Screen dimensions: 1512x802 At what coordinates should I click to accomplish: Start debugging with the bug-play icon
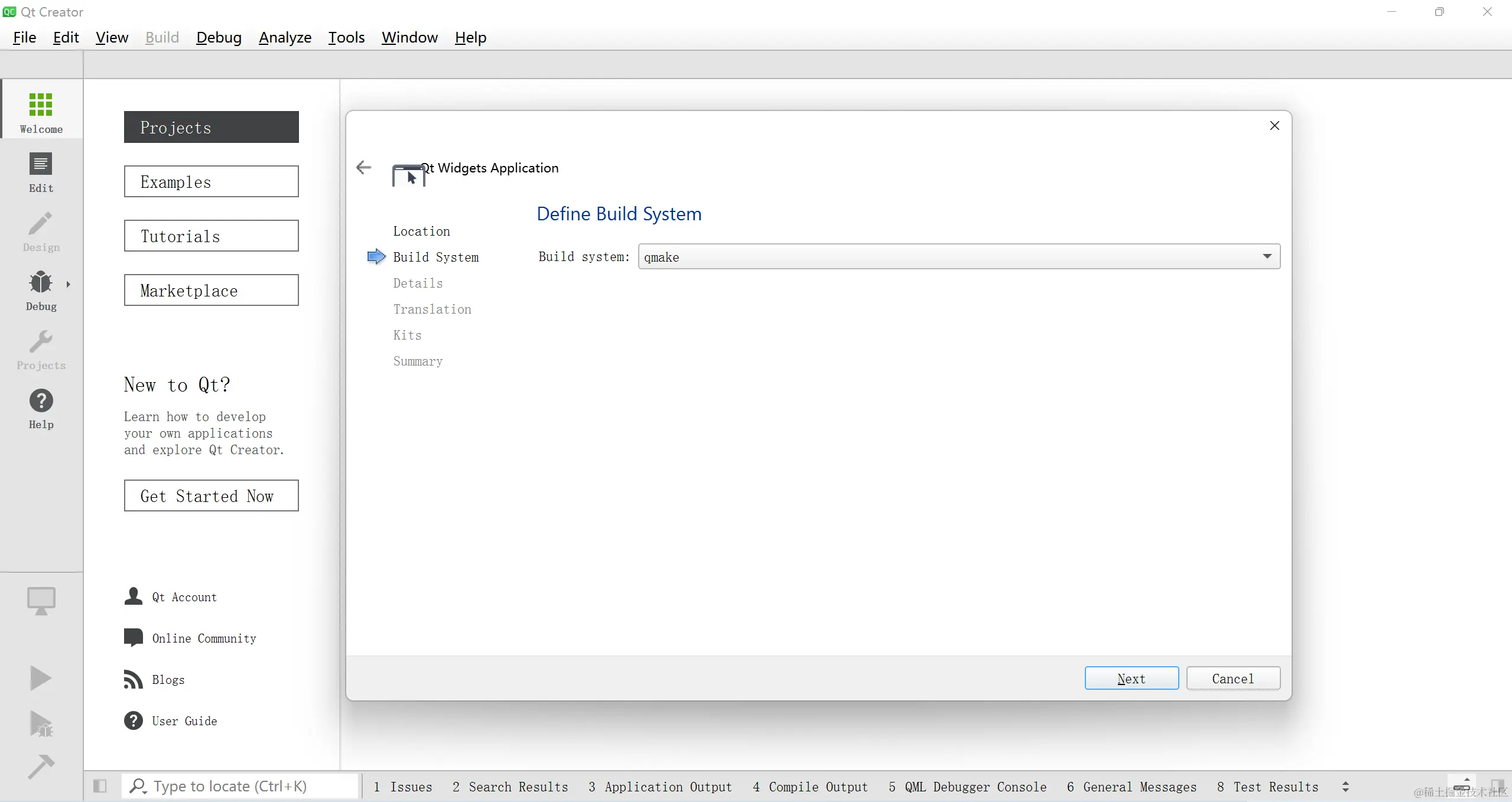[41, 724]
